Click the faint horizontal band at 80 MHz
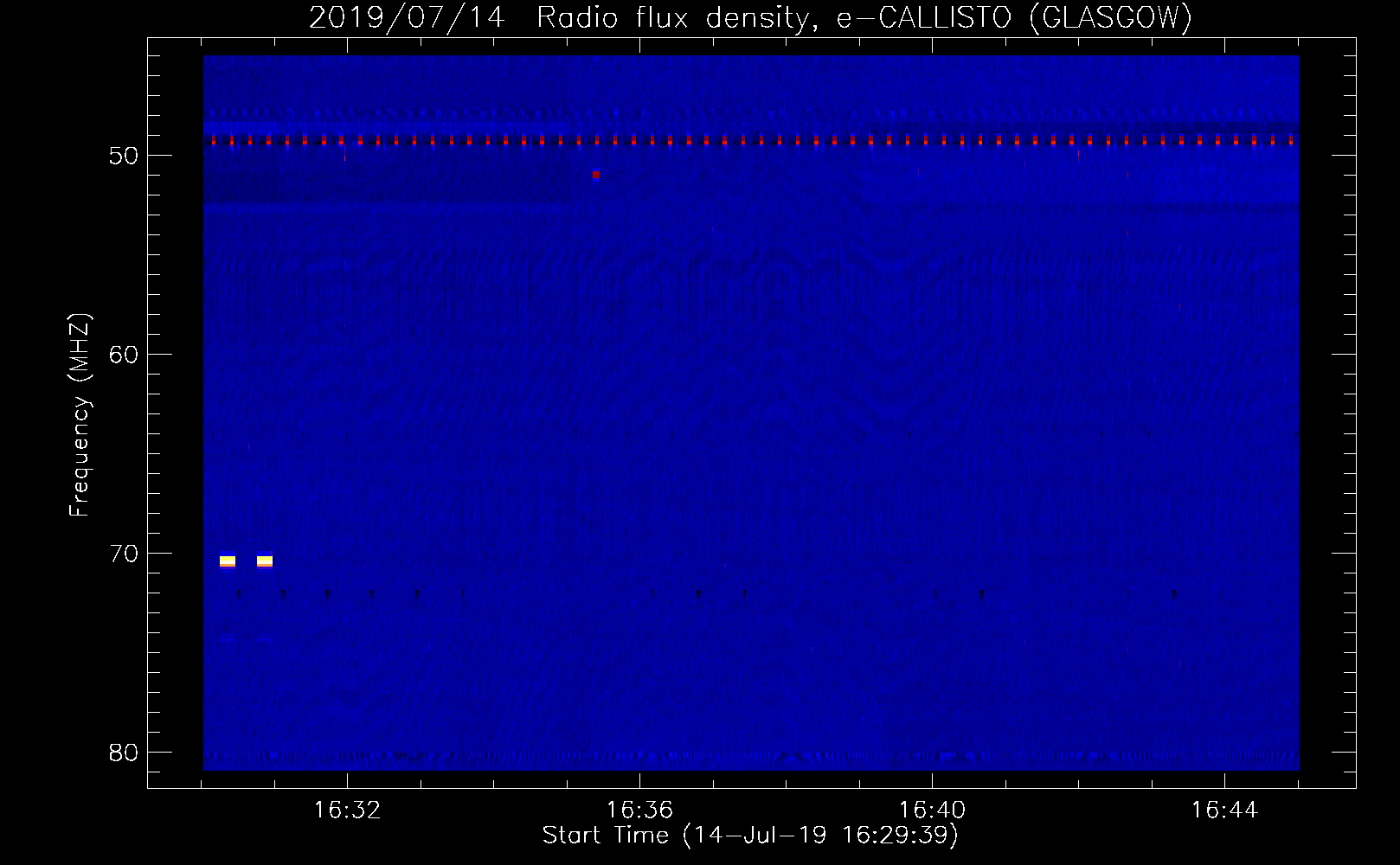The image size is (1400, 865). tap(751, 755)
